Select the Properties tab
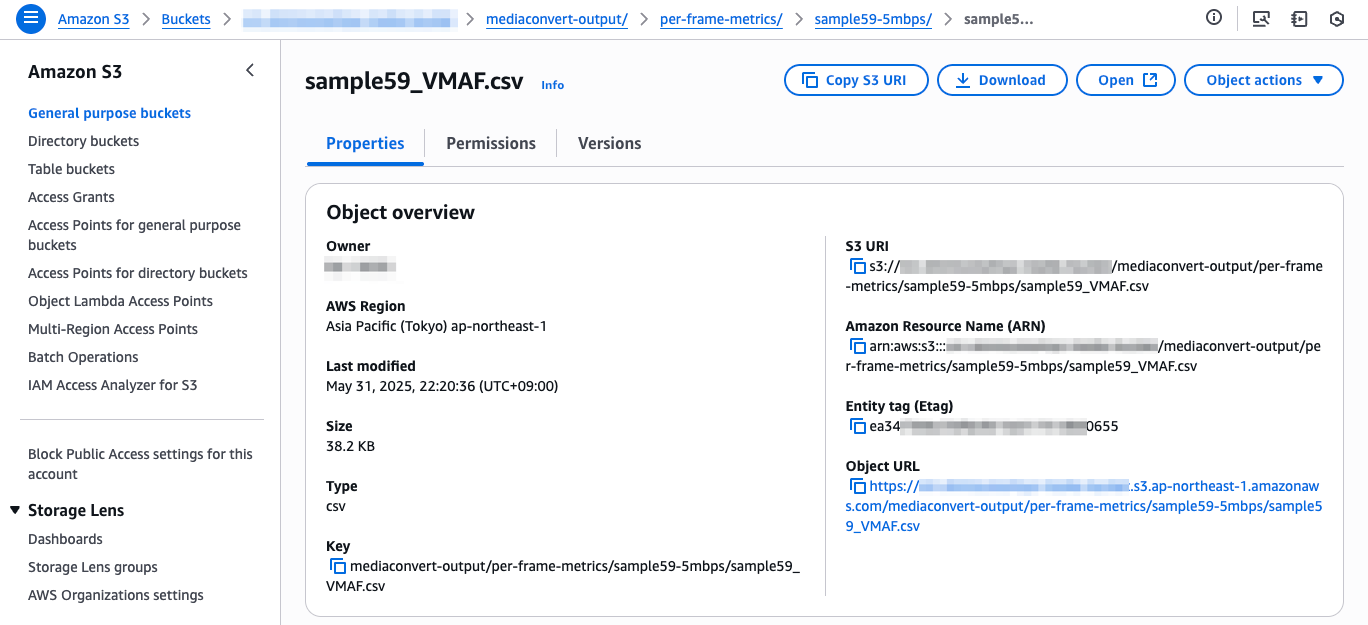Image resolution: width=1368 pixels, height=625 pixels. point(365,143)
